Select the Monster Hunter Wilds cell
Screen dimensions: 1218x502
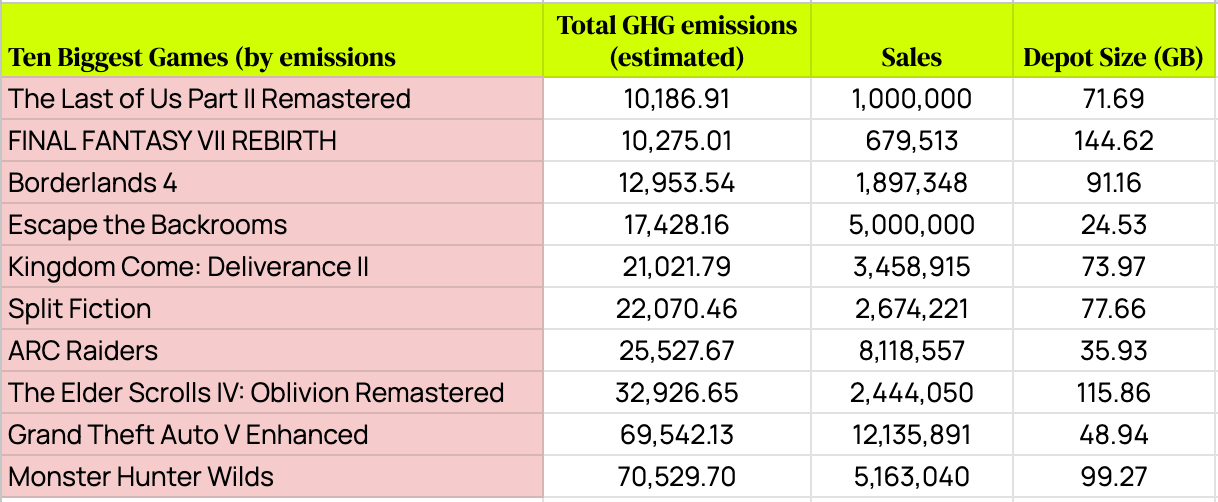click(141, 477)
